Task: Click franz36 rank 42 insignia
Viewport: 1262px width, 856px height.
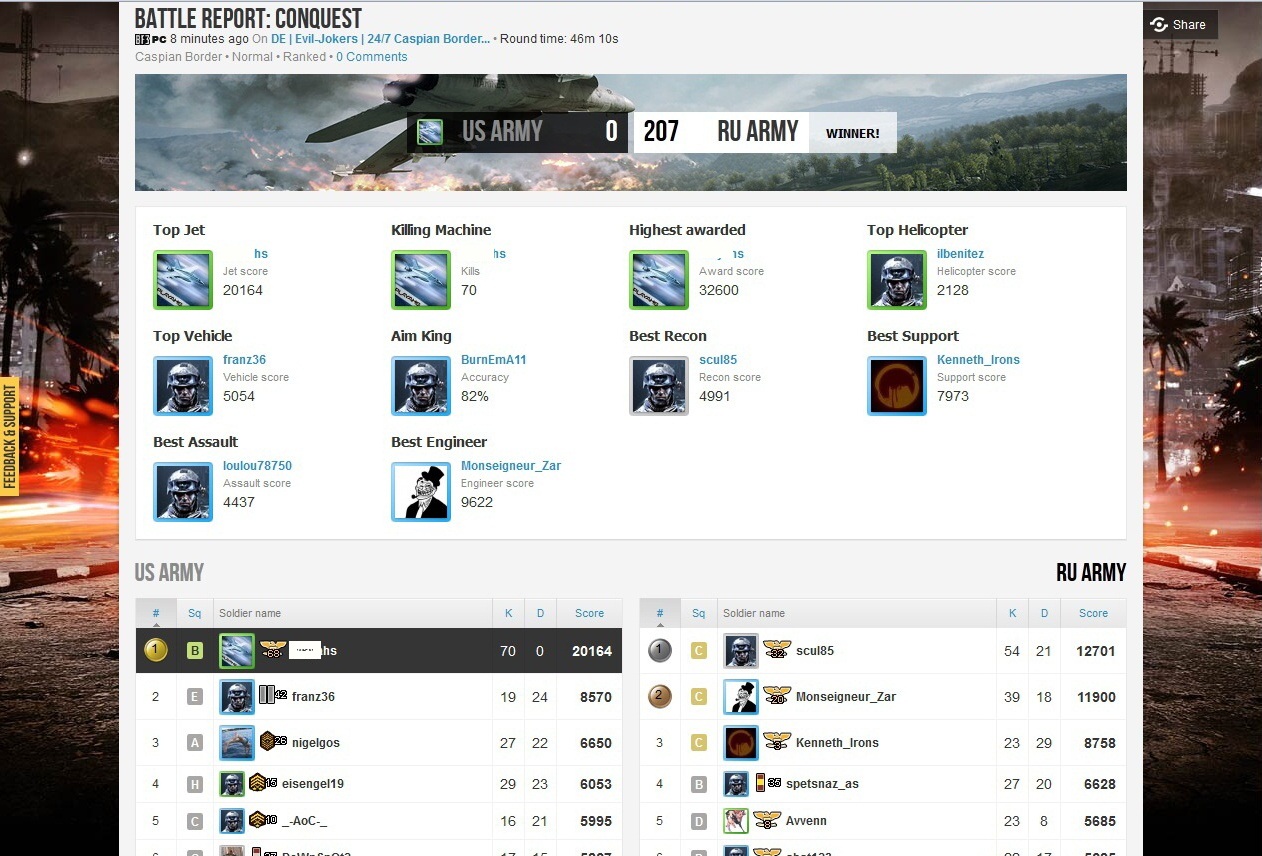Action: pos(273,695)
